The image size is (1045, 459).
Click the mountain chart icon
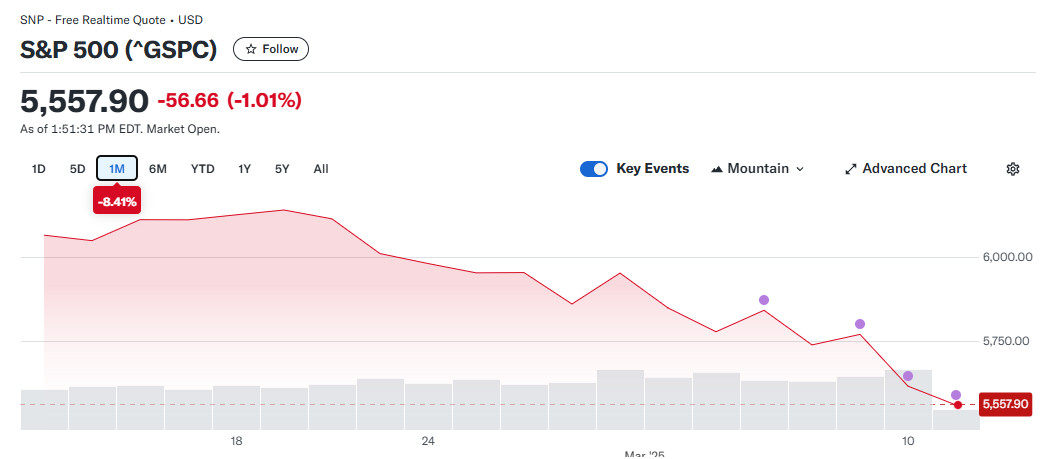pyautogui.click(x=717, y=169)
